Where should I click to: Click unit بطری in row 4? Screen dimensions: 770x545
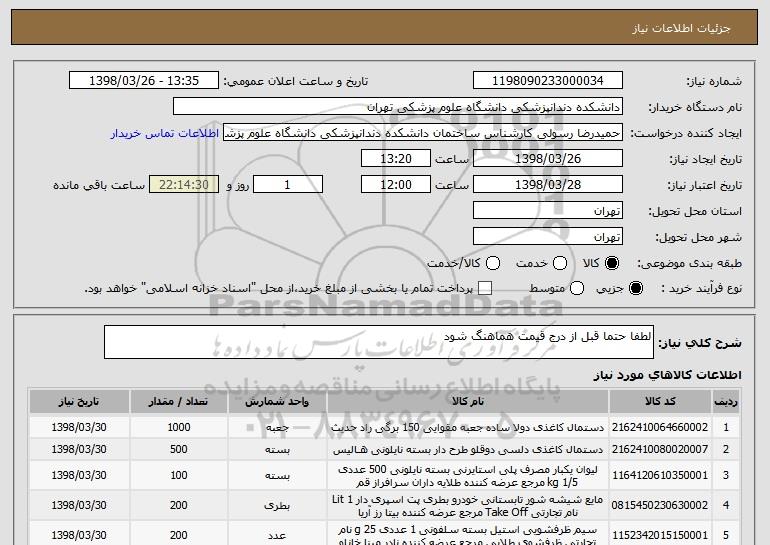(277, 506)
